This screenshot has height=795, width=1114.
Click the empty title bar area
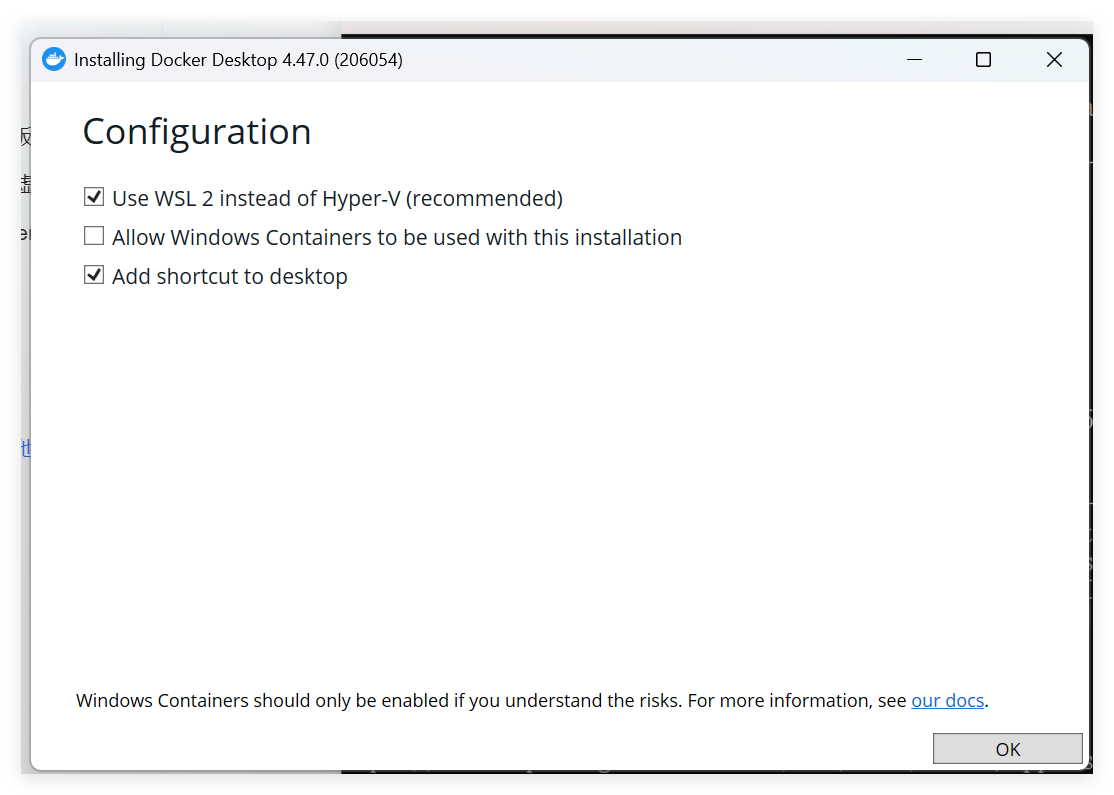[650, 60]
